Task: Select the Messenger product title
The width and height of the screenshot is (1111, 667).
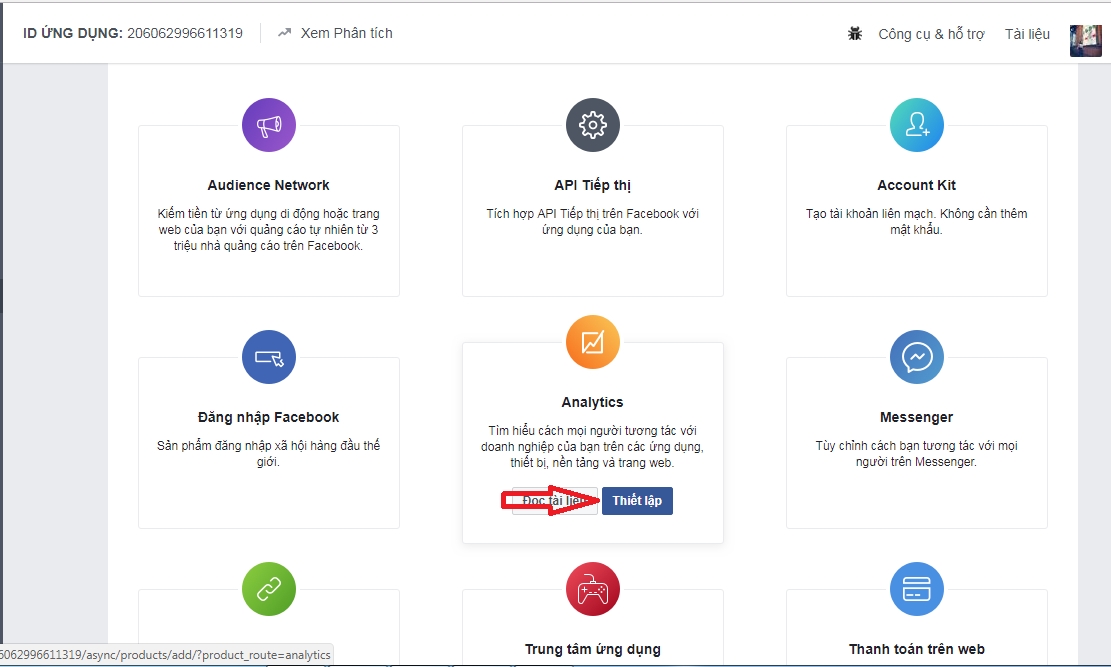Action: pyautogui.click(x=917, y=417)
